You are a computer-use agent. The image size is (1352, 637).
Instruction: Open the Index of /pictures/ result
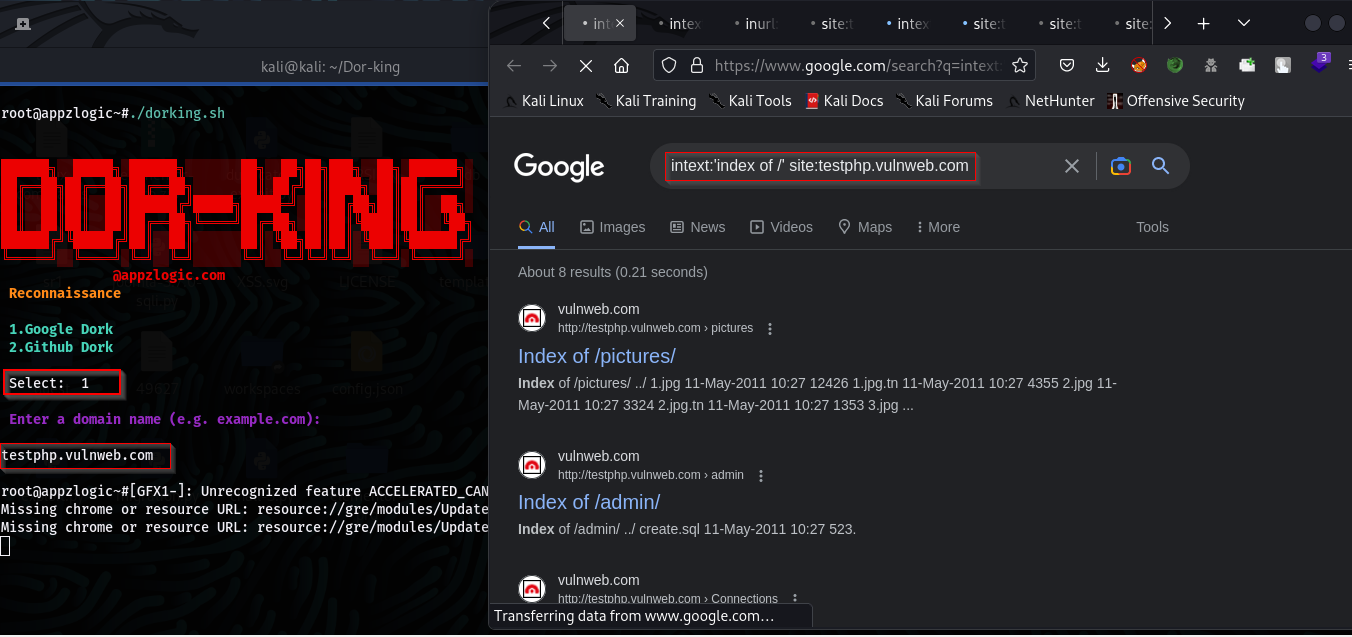(597, 356)
